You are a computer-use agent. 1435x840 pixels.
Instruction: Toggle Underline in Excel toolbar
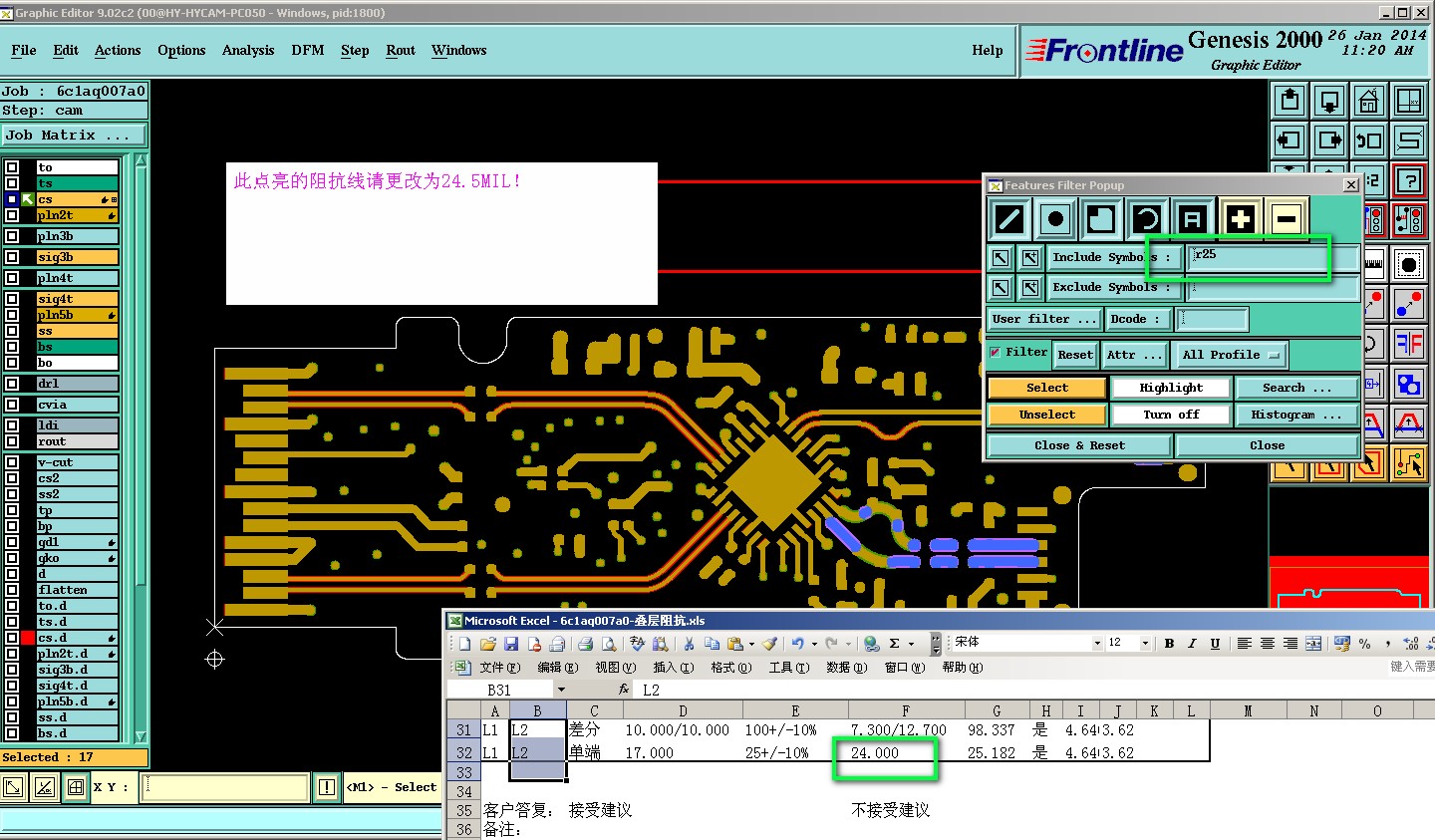(1215, 644)
